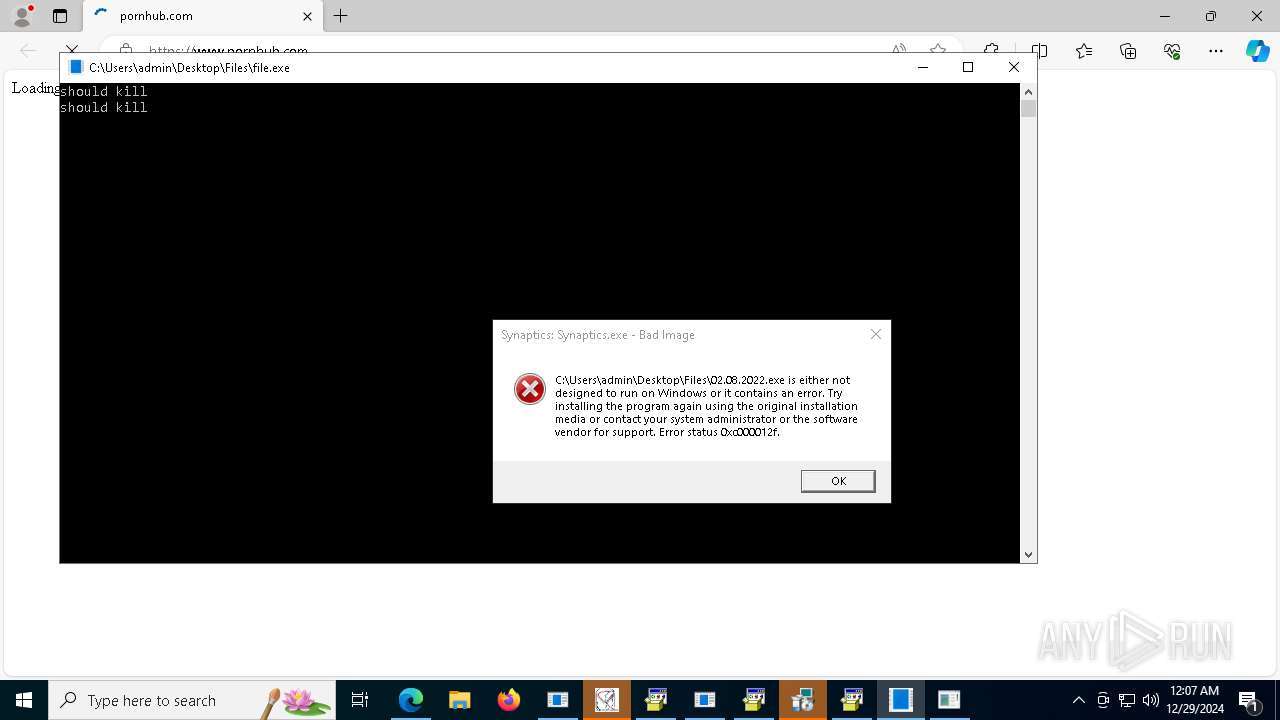Toggle Edge split screen view

coord(1040,50)
